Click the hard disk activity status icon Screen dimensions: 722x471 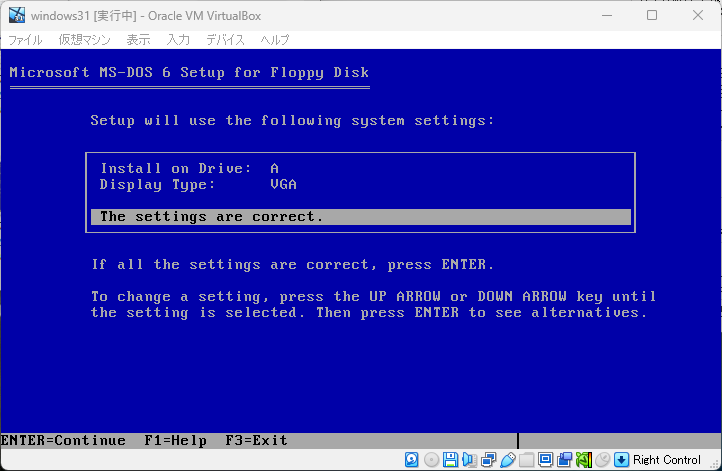[412, 459]
